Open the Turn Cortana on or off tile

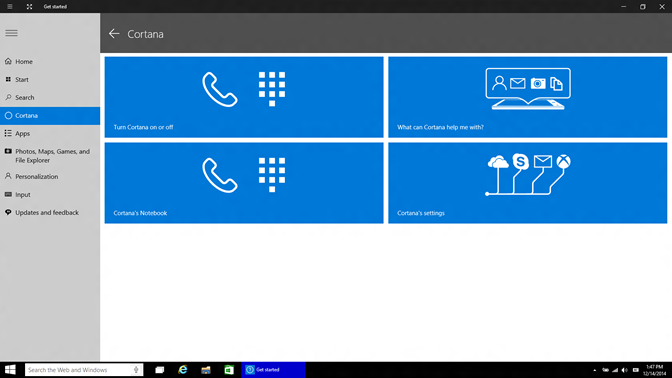244,97
